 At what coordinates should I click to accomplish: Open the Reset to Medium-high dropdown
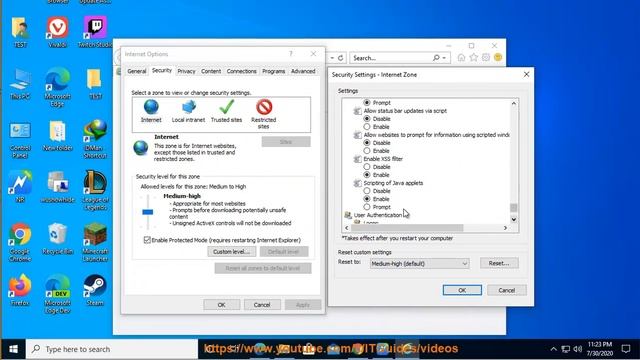(x=420, y=264)
